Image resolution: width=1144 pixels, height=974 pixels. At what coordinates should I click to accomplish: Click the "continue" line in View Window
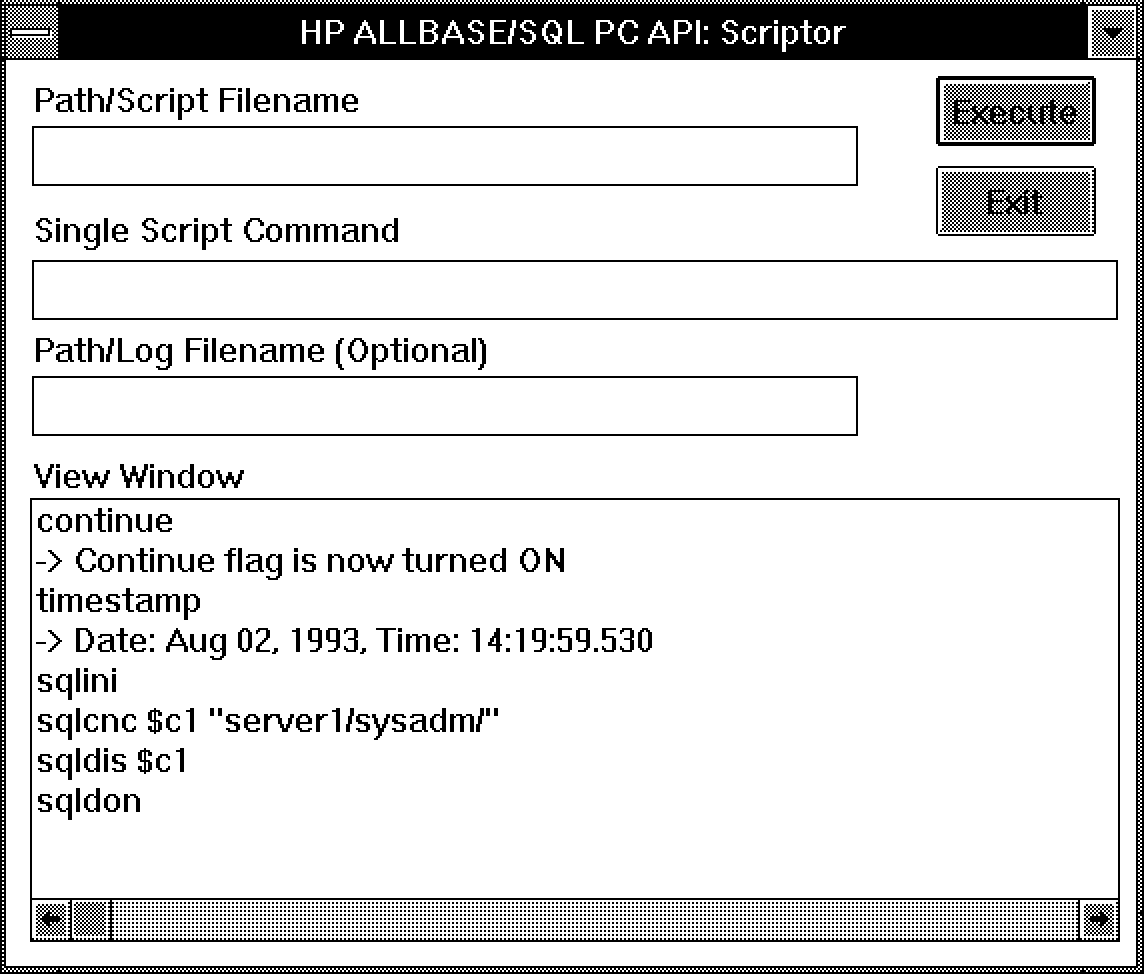coord(105,521)
